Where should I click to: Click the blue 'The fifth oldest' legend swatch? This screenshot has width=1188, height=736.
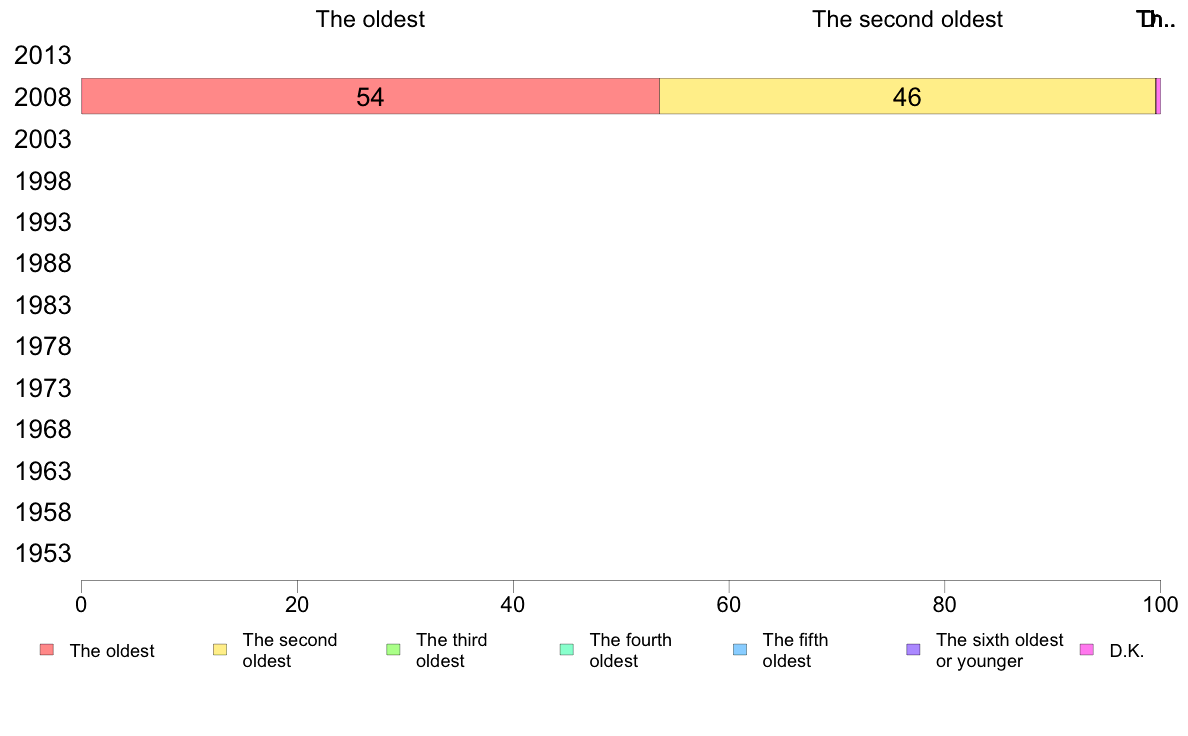(x=740, y=650)
